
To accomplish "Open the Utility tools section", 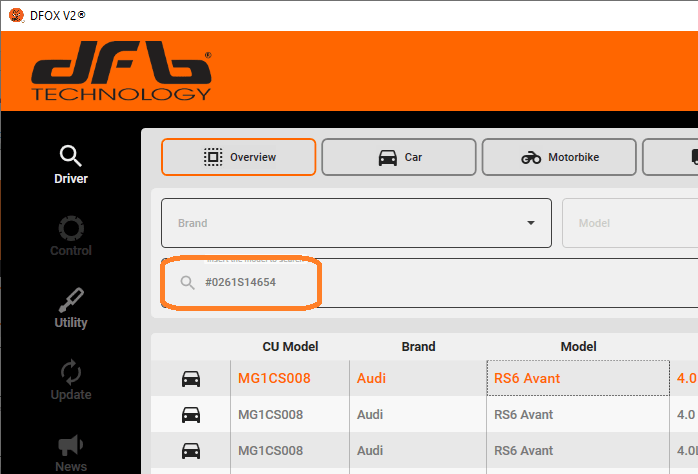I will point(70,309).
